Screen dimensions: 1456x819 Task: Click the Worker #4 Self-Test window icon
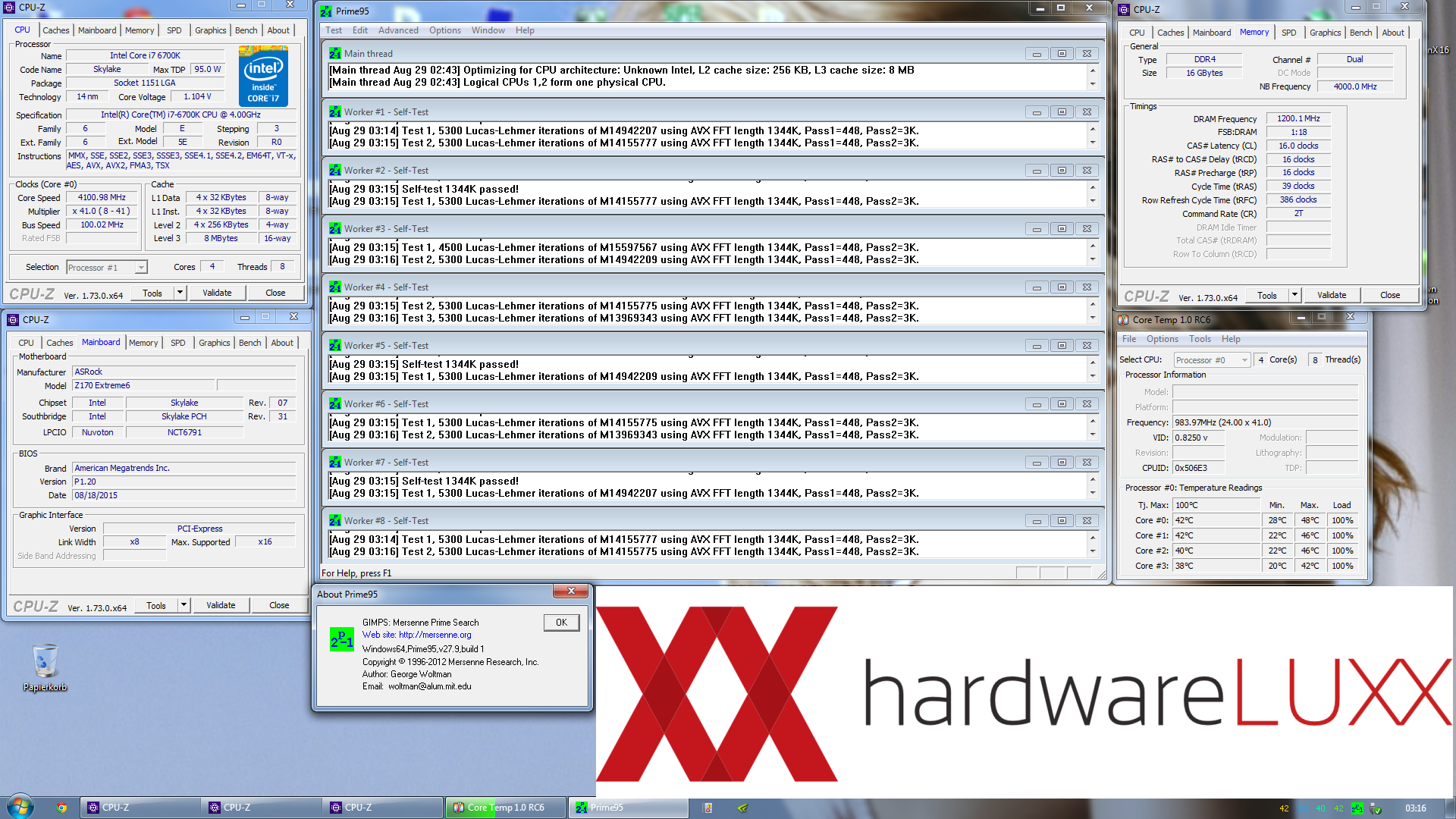pyautogui.click(x=335, y=287)
